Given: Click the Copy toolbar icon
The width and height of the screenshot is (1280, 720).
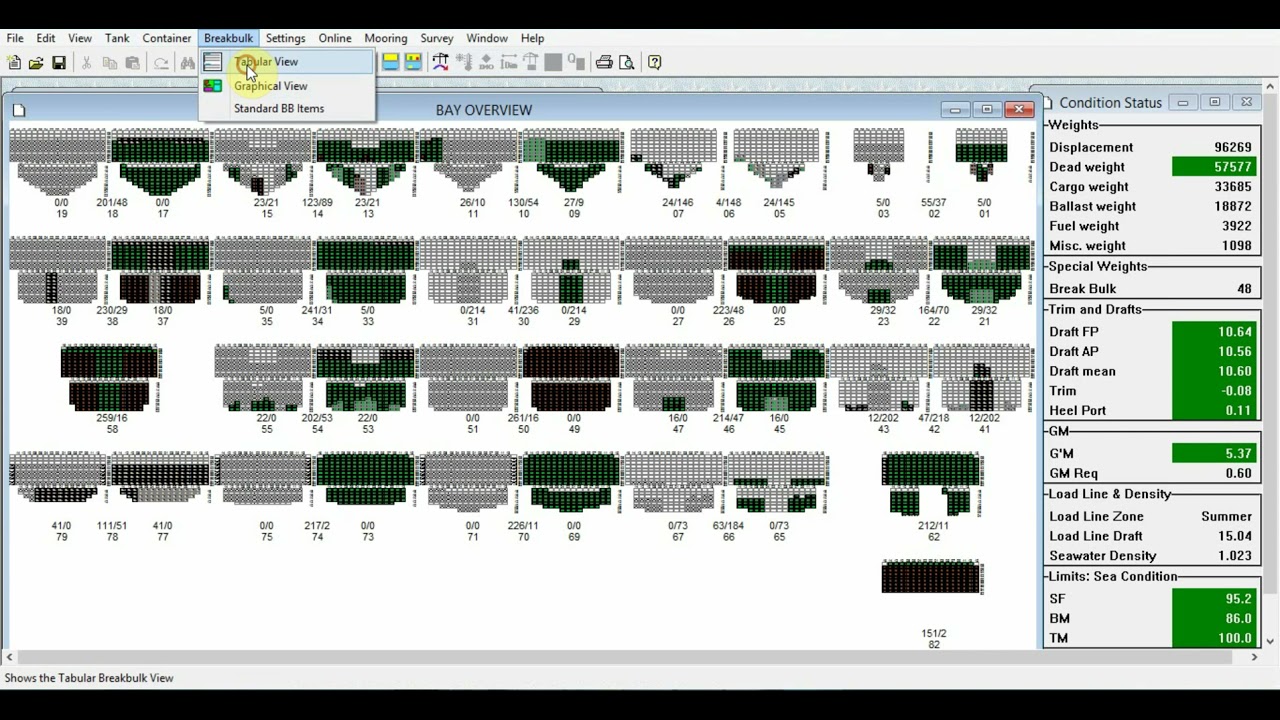Looking at the screenshot, I should point(109,62).
